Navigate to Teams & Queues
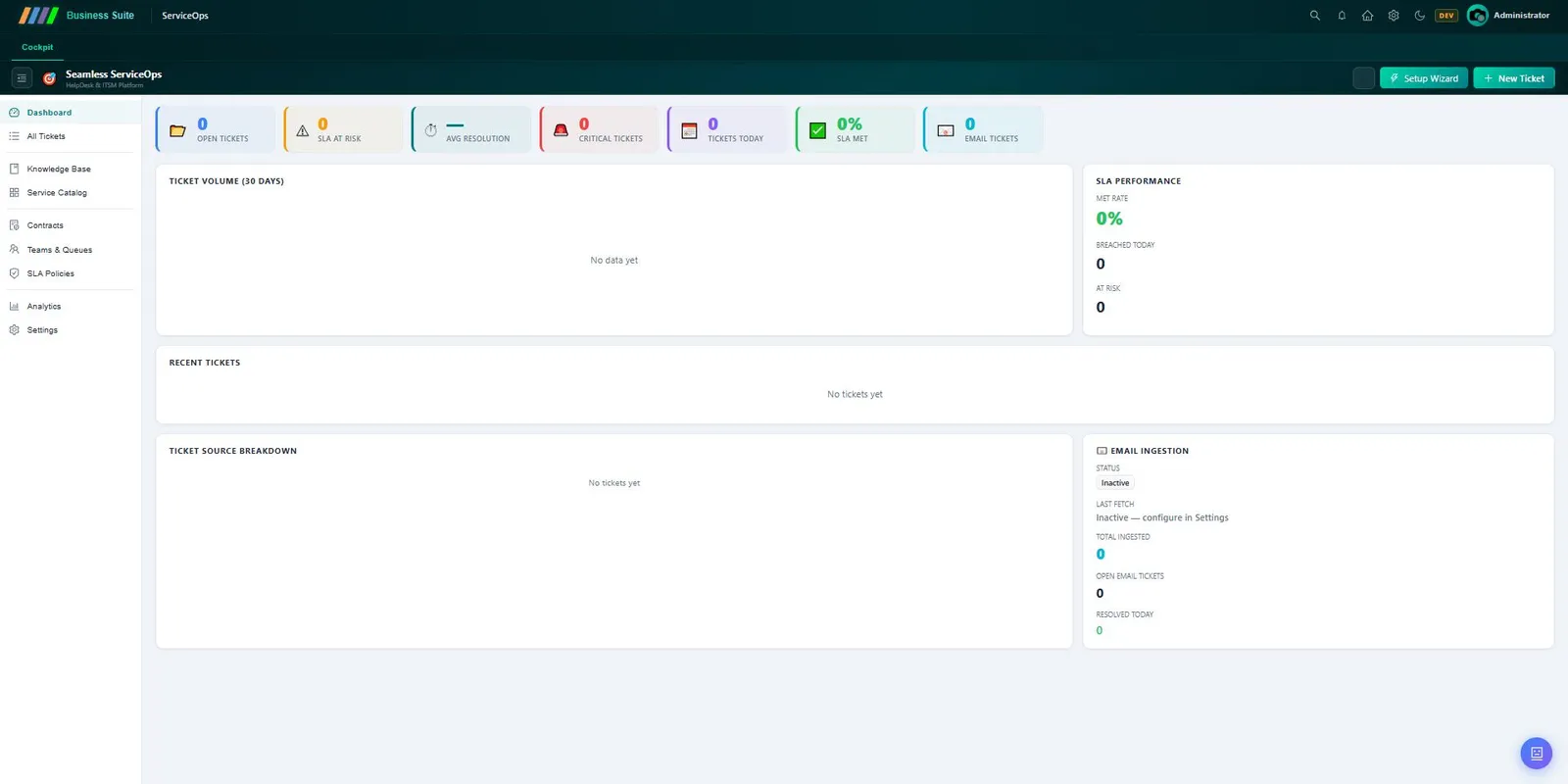The width and height of the screenshot is (1568, 784). coord(71,250)
